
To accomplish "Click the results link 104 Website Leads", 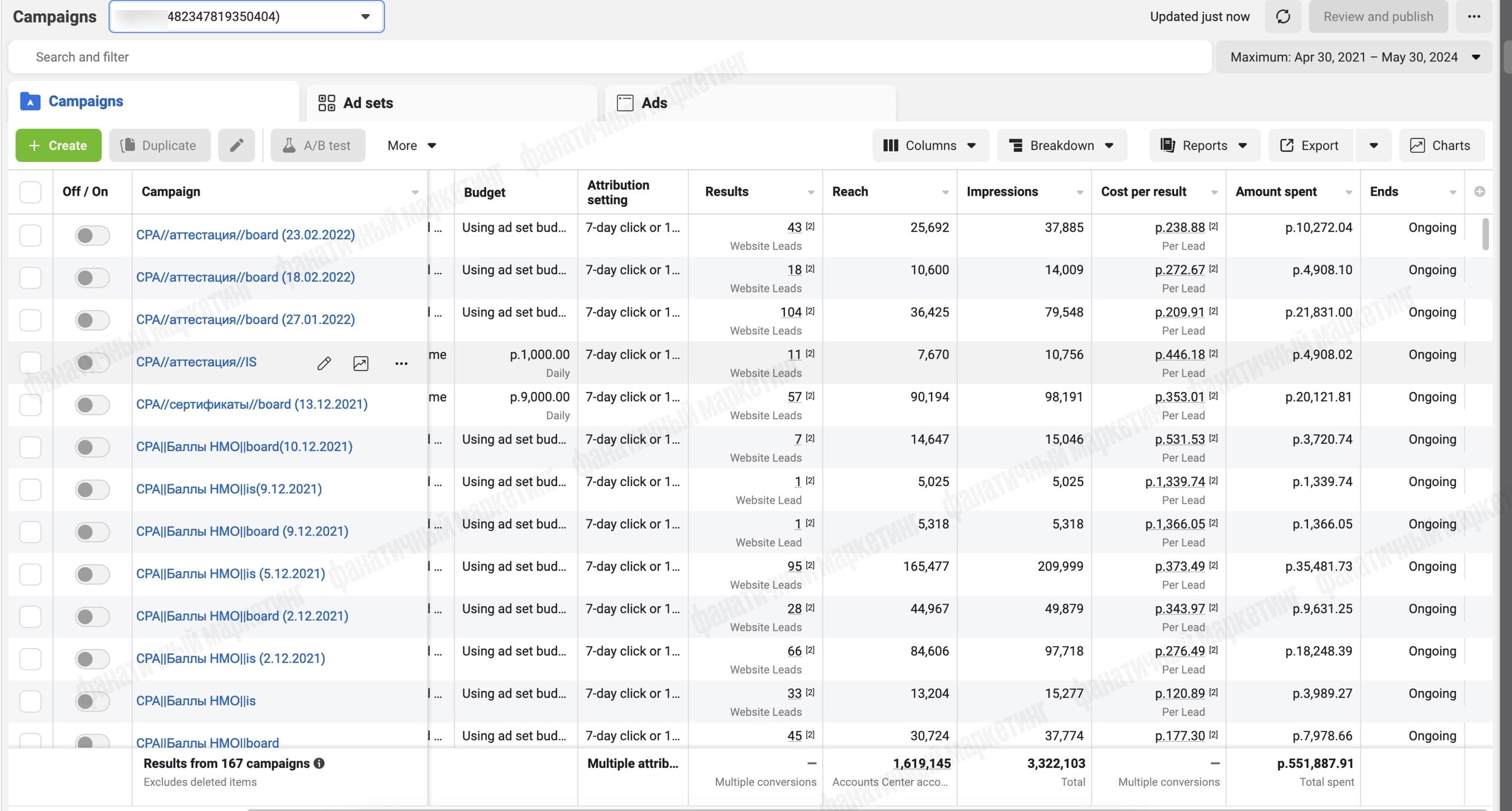I will [x=791, y=312].
